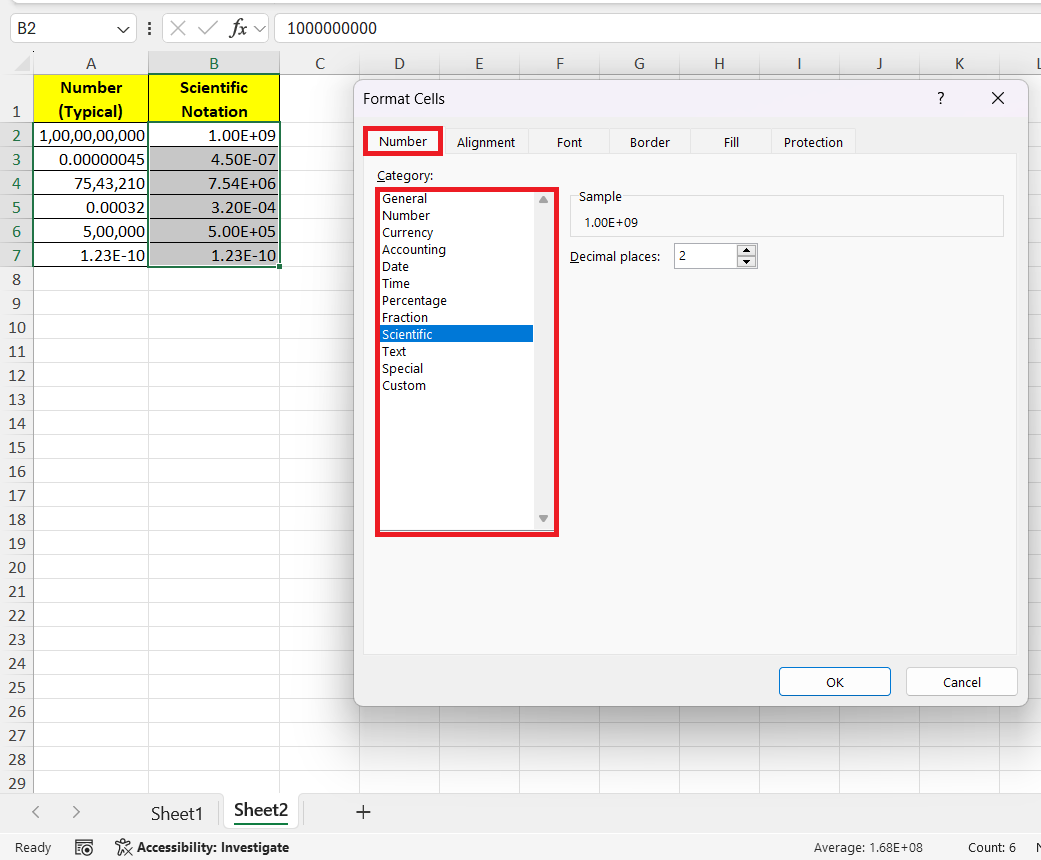Click the next sheet navigation arrow
The image size is (1041, 860).
coord(76,812)
